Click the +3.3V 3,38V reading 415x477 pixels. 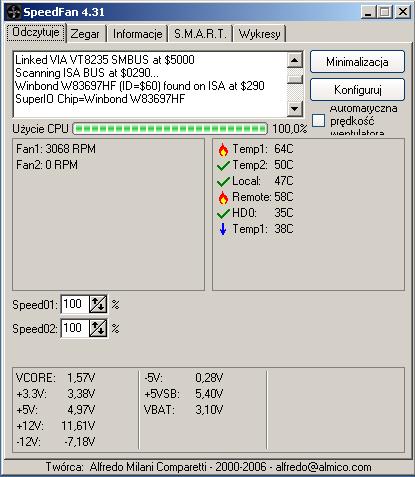(56, 394)
